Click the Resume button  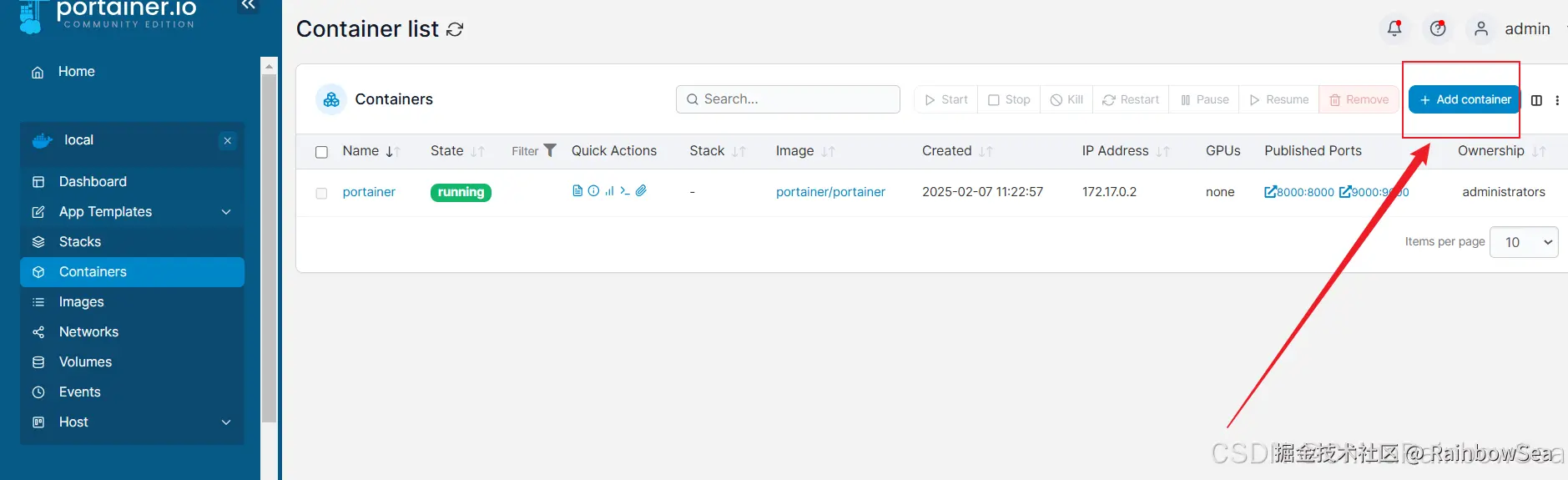pos(1279,99)
